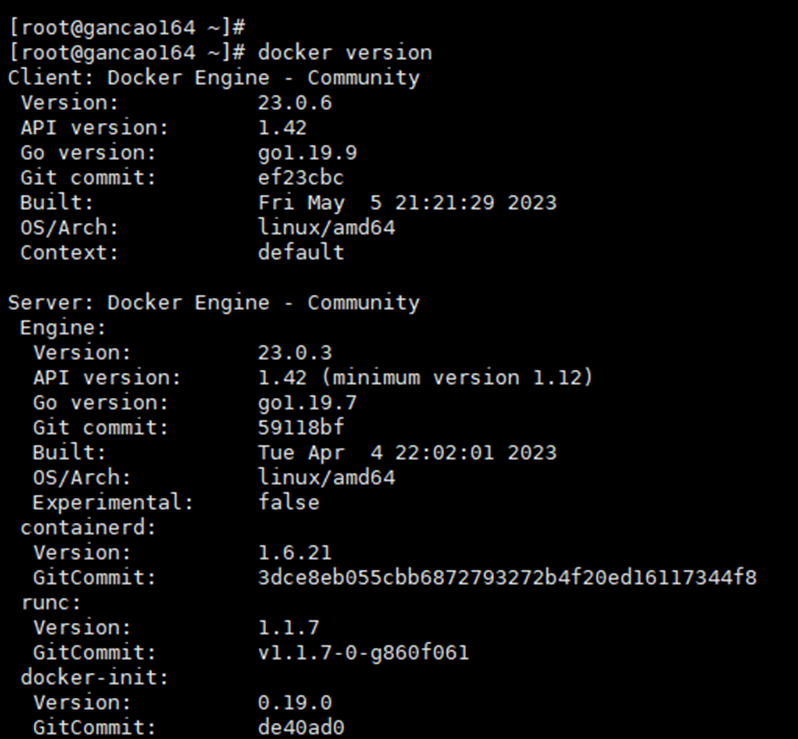Viewport: 798px width, 739px height.
Task: Click the long containerd GitCommit hash
Action: [x=507, y=577]
